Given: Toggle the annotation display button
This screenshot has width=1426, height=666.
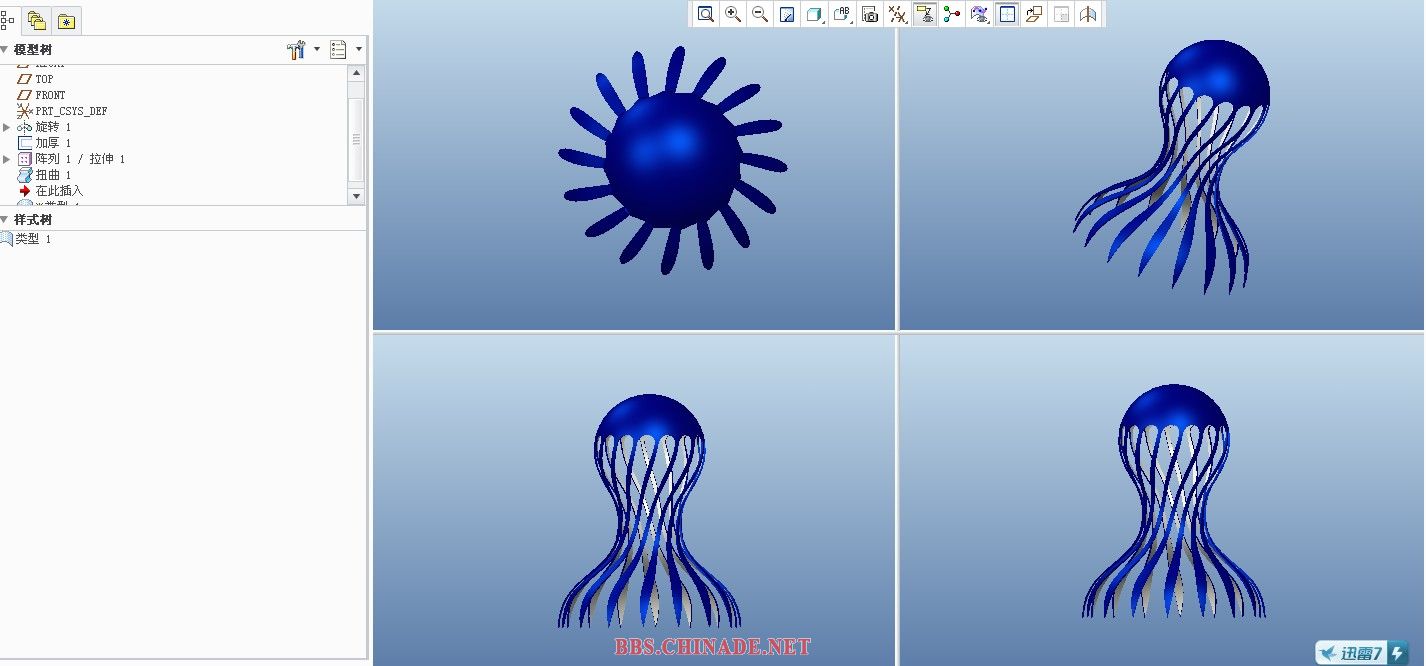Looking at the screenshot, I should [925, 14].
